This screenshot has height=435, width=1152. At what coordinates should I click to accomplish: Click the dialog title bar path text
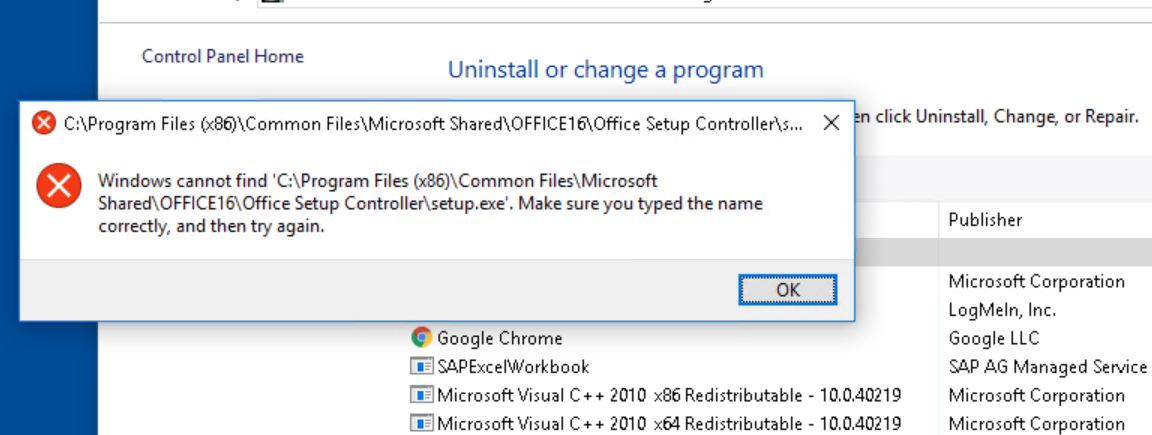[x=433, y=123]
